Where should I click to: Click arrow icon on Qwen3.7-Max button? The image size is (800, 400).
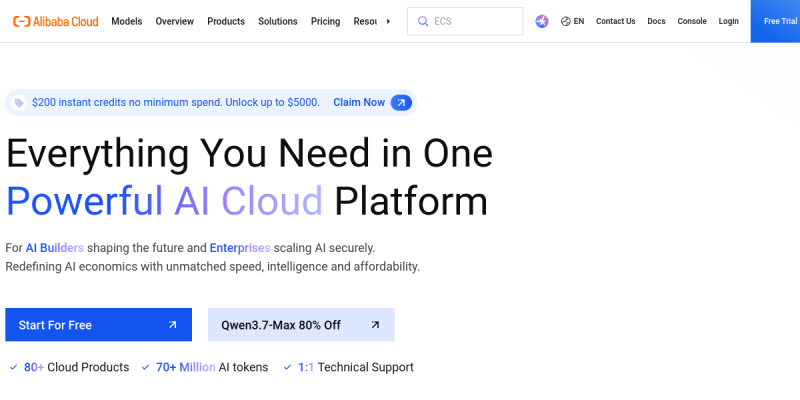point(375,324)
